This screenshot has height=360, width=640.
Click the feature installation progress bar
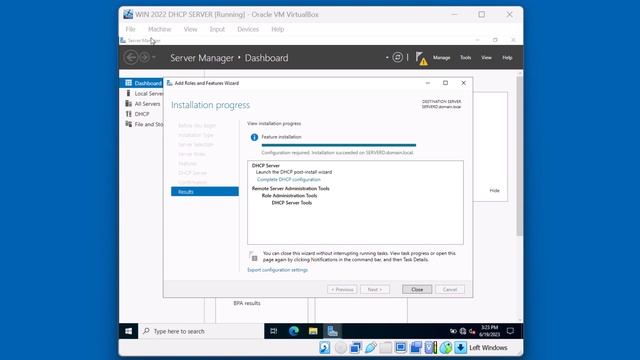pyautogui.click(x=339, y=145)
